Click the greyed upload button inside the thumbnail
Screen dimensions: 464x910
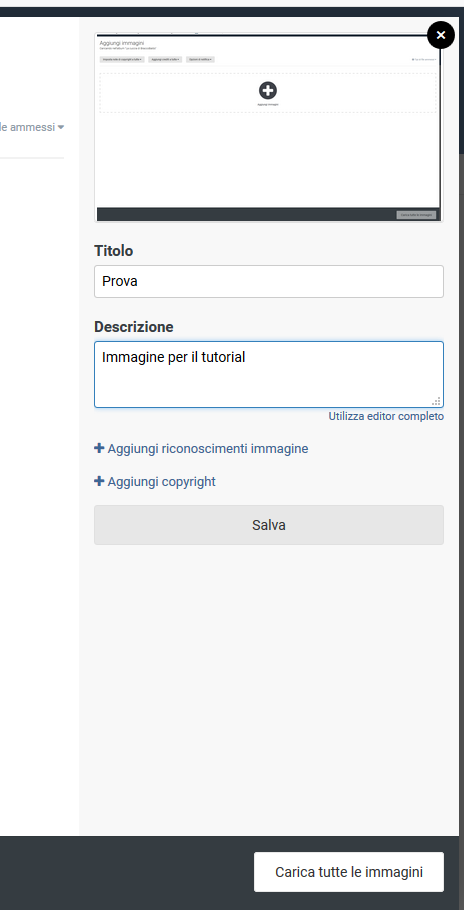click(x=416, y=215)
